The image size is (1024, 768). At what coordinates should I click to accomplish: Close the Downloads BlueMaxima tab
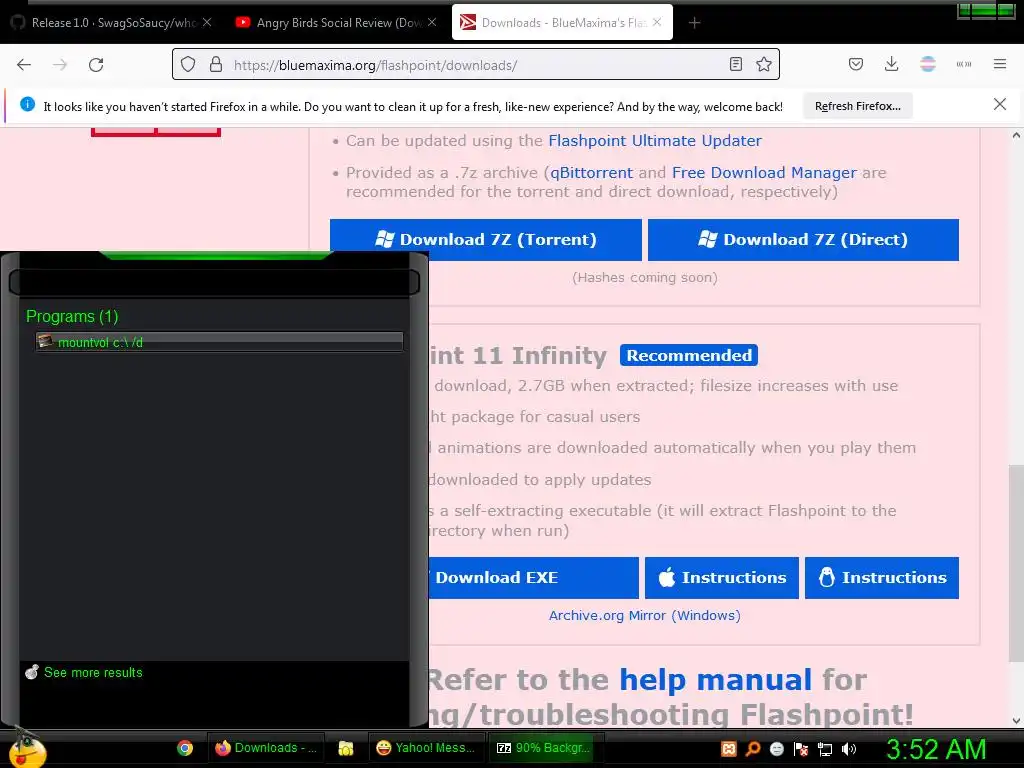pos(657,22)
